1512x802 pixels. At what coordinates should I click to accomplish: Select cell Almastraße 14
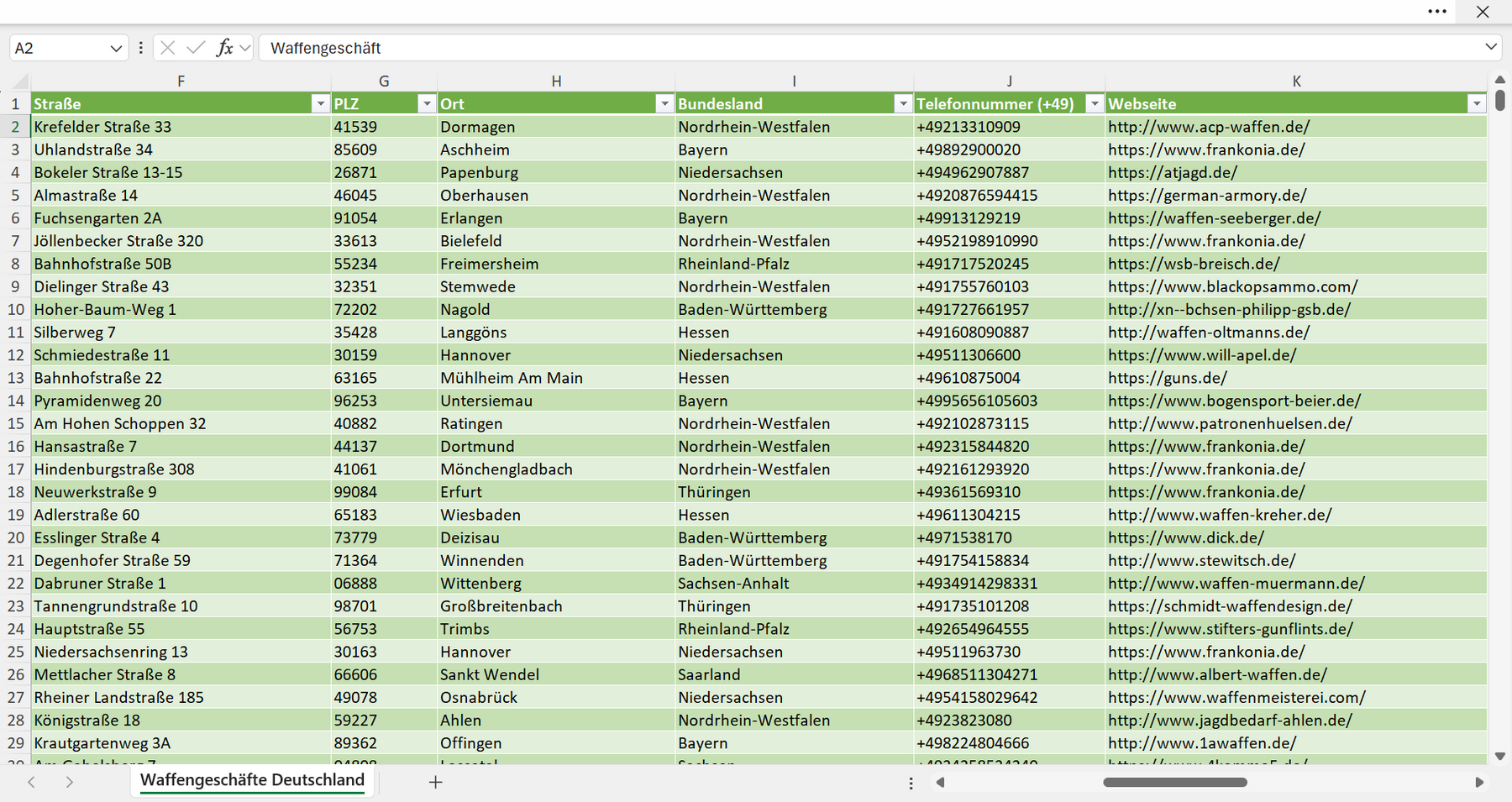181,195
